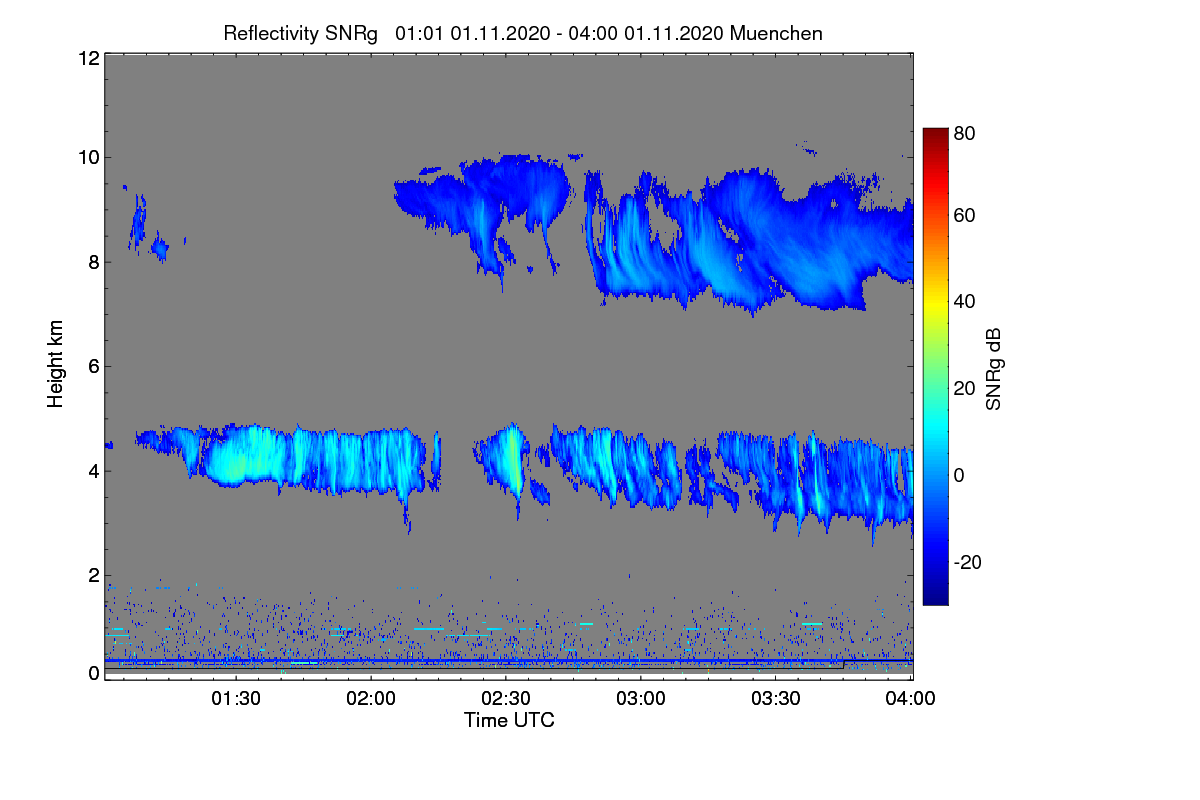This screenshot has width=1200, height=800.
Task: Click the plot title 'Reflectivity SNRg' text
Action: tap(300, 33)
